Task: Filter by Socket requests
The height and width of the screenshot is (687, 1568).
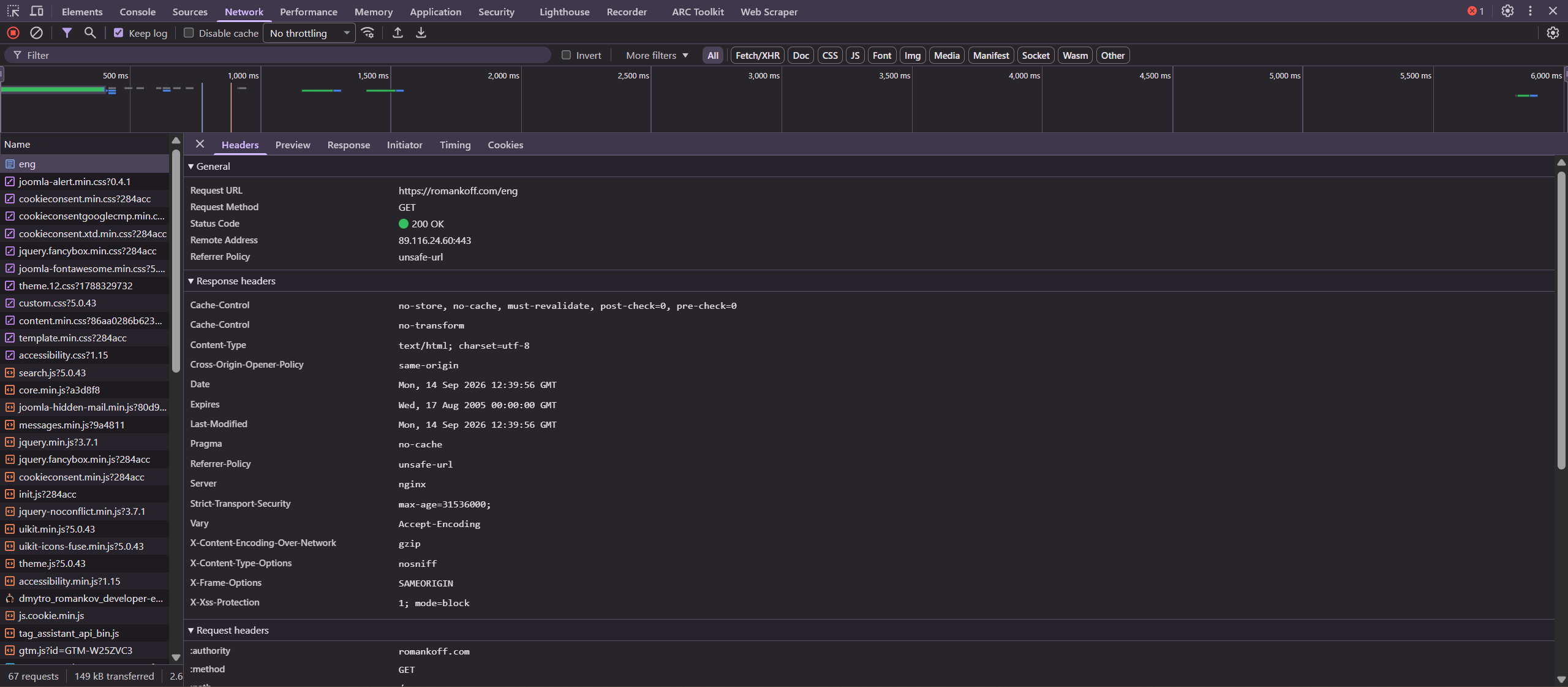Action: coord(1036,55)
